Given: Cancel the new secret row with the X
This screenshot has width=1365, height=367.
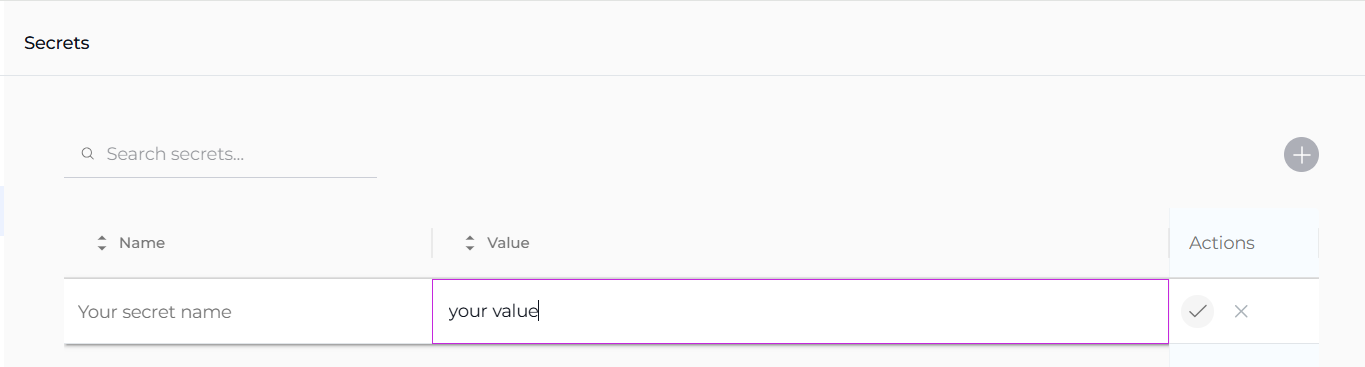Looking at the screenshot, I should [1241, 311].
